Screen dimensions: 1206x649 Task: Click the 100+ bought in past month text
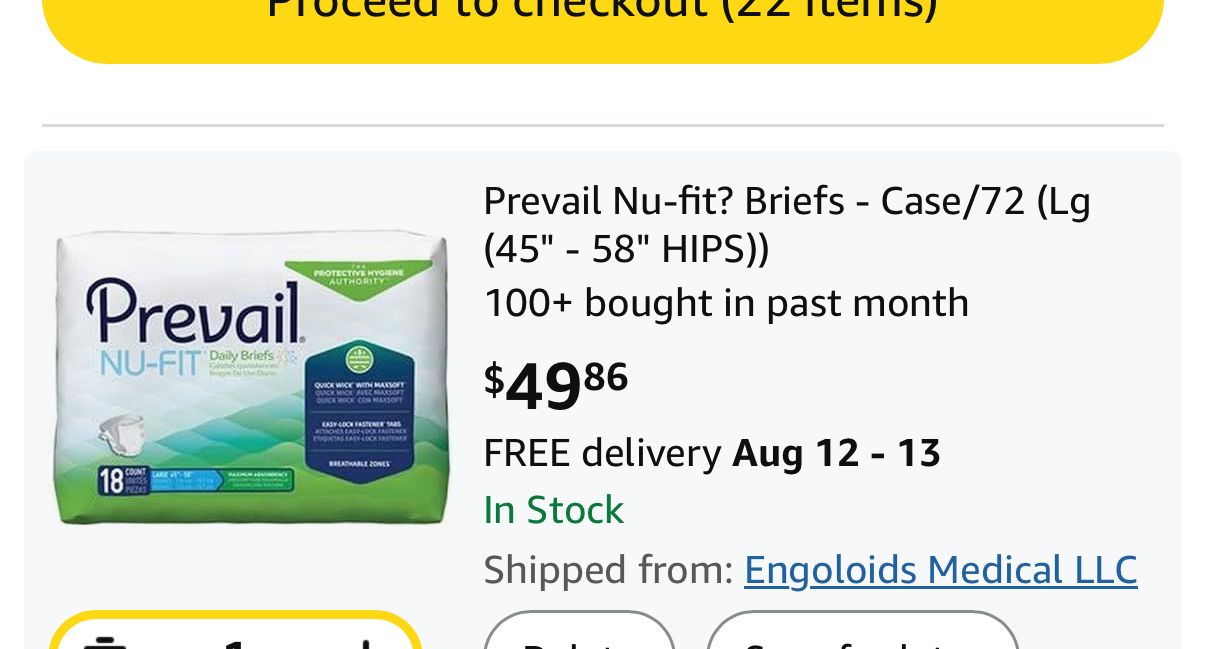click(726, 303)
